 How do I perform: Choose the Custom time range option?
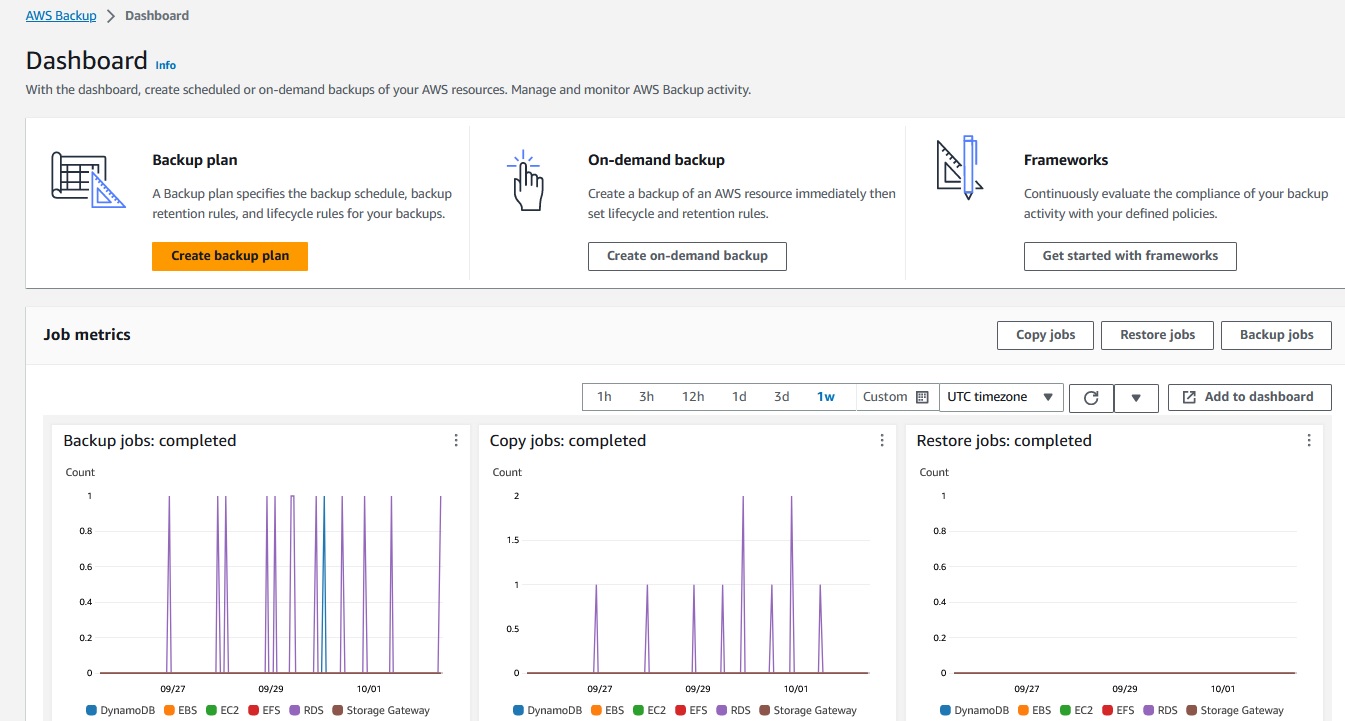point(896,397)
